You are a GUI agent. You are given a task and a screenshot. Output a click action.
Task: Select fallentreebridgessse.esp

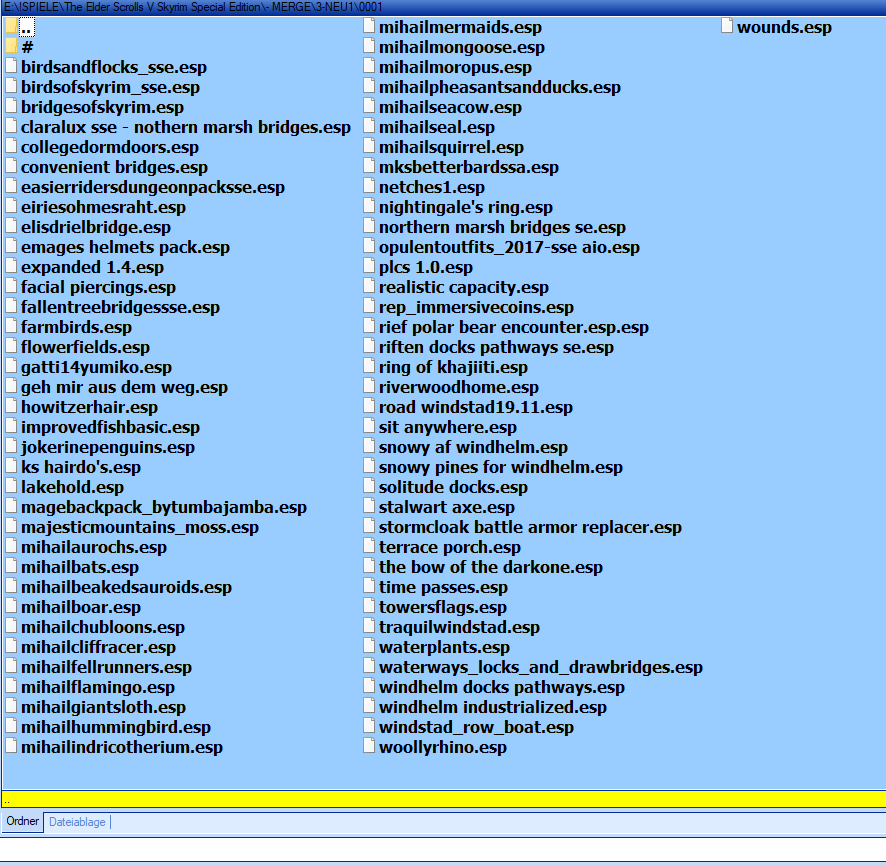click(120, 307)
